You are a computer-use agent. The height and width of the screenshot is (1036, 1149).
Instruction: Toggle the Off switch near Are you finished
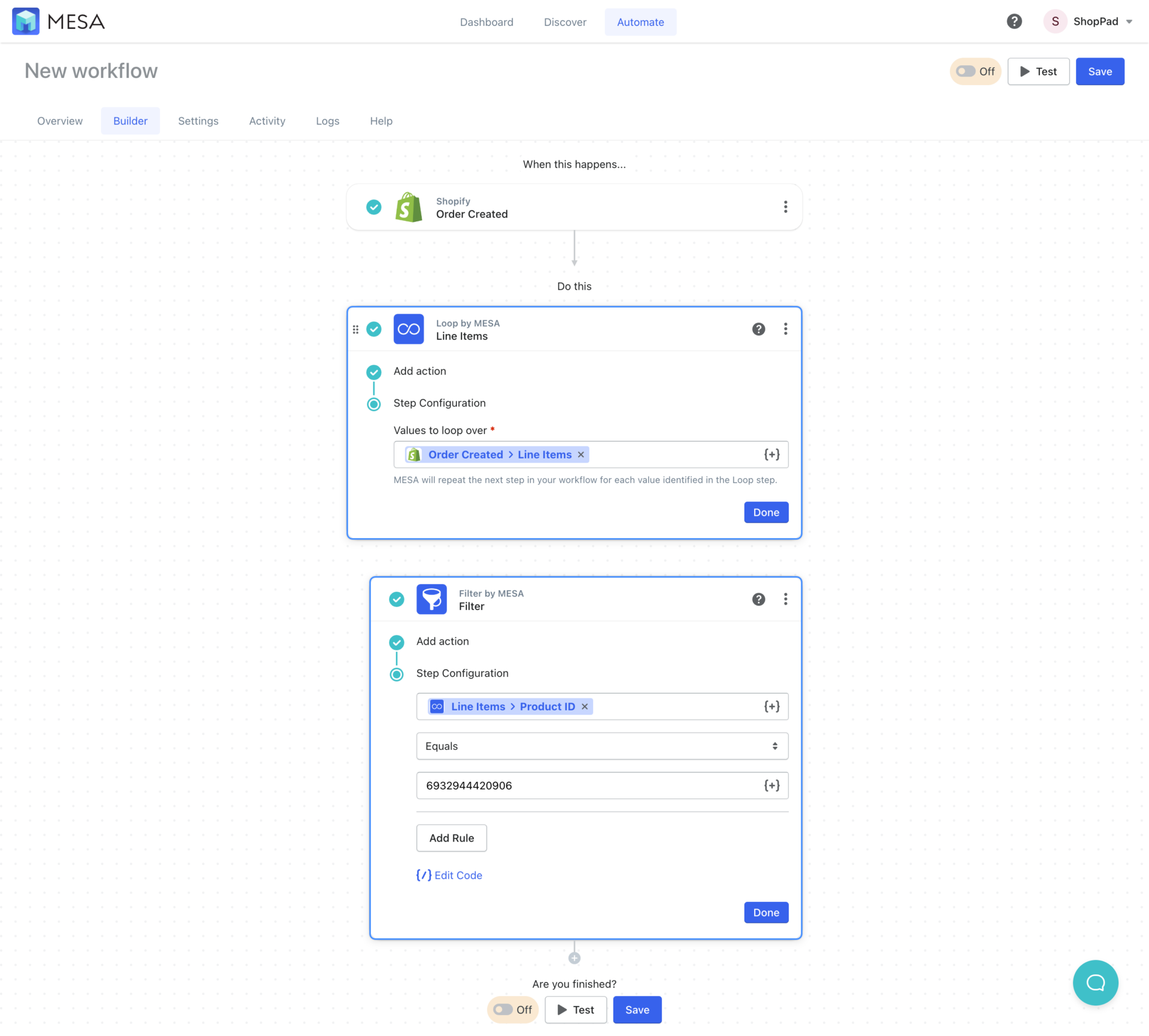(503, 1010)
